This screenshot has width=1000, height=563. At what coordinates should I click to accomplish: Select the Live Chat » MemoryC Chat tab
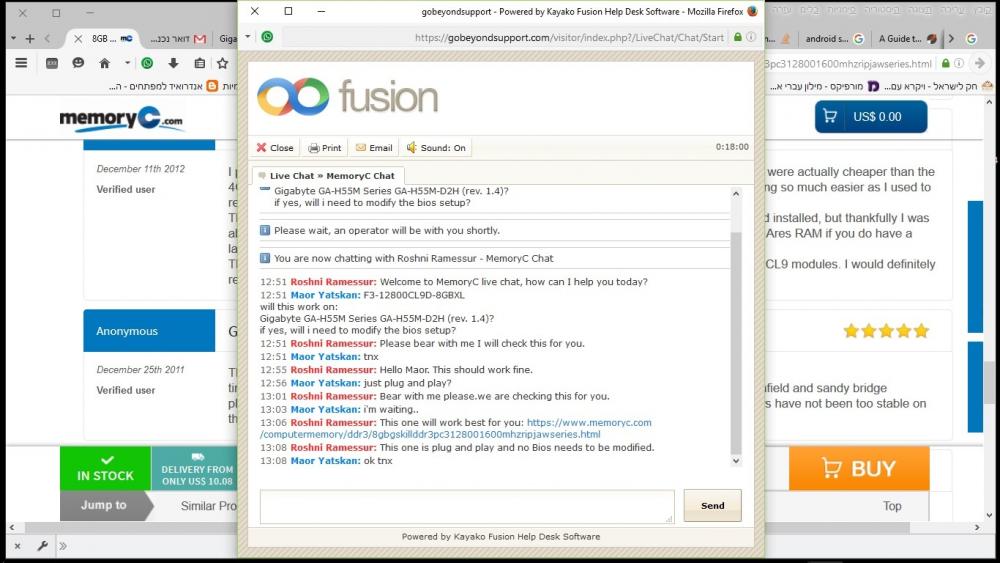point(328,176)
